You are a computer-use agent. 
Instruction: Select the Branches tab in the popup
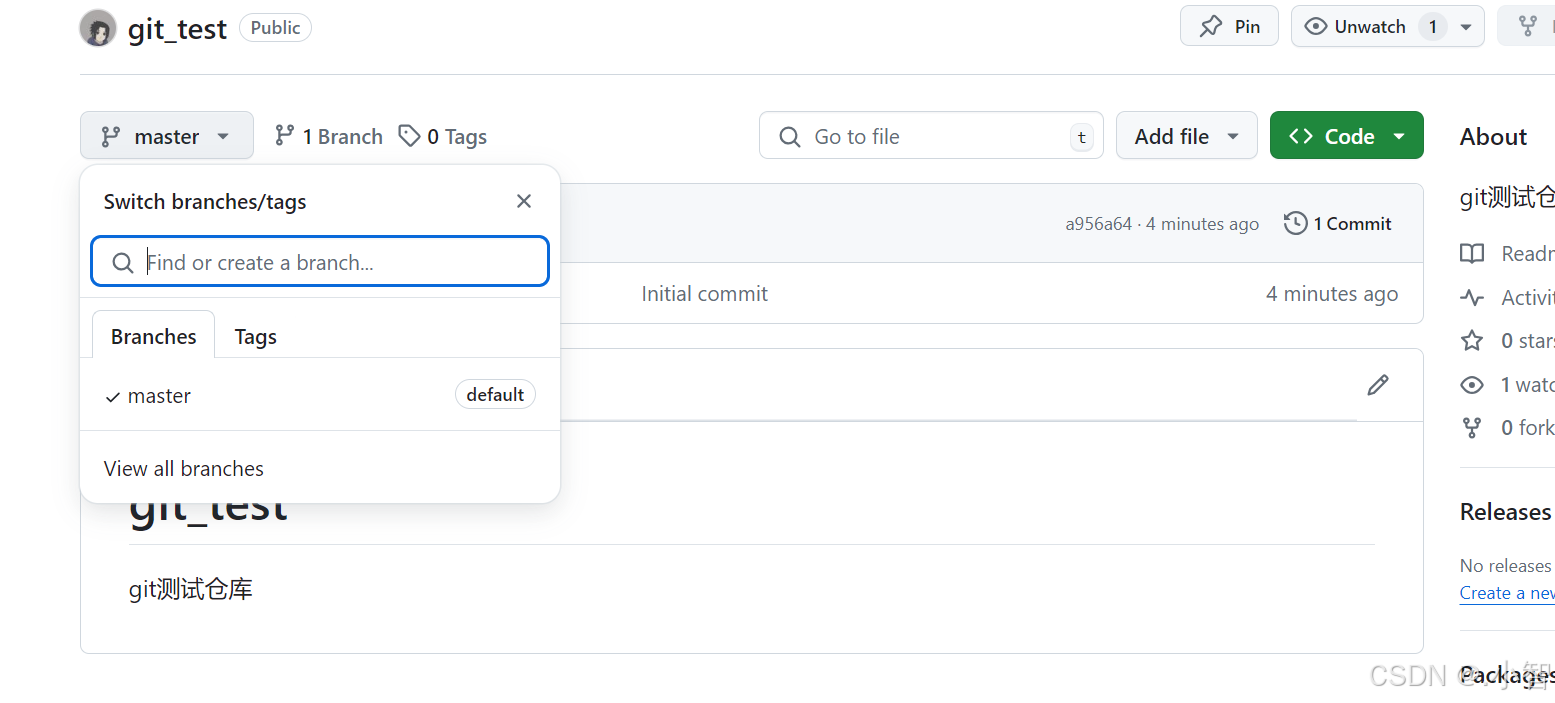153,336
